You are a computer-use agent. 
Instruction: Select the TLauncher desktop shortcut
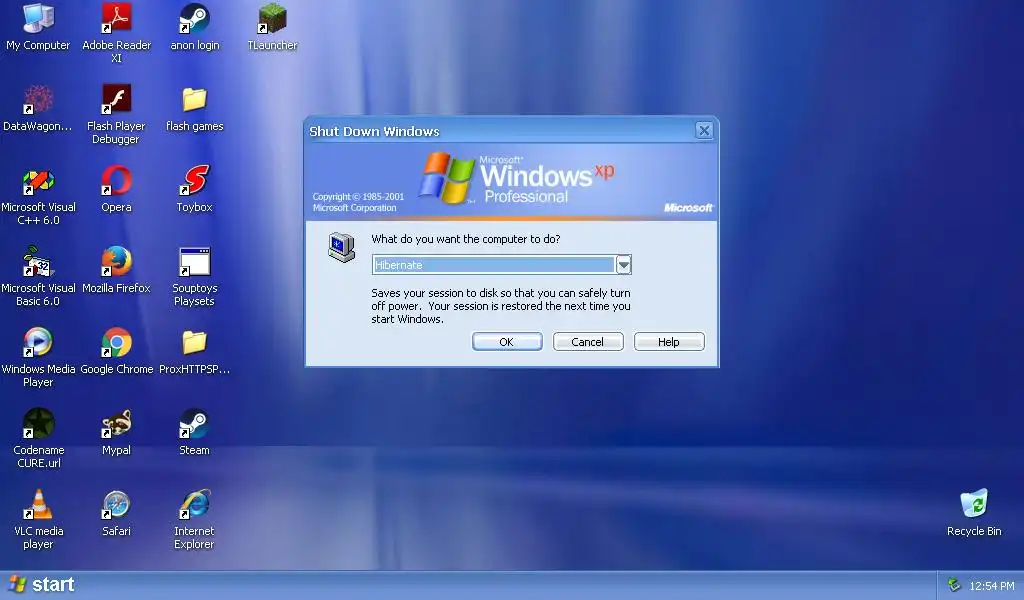[x=272, y=19]
